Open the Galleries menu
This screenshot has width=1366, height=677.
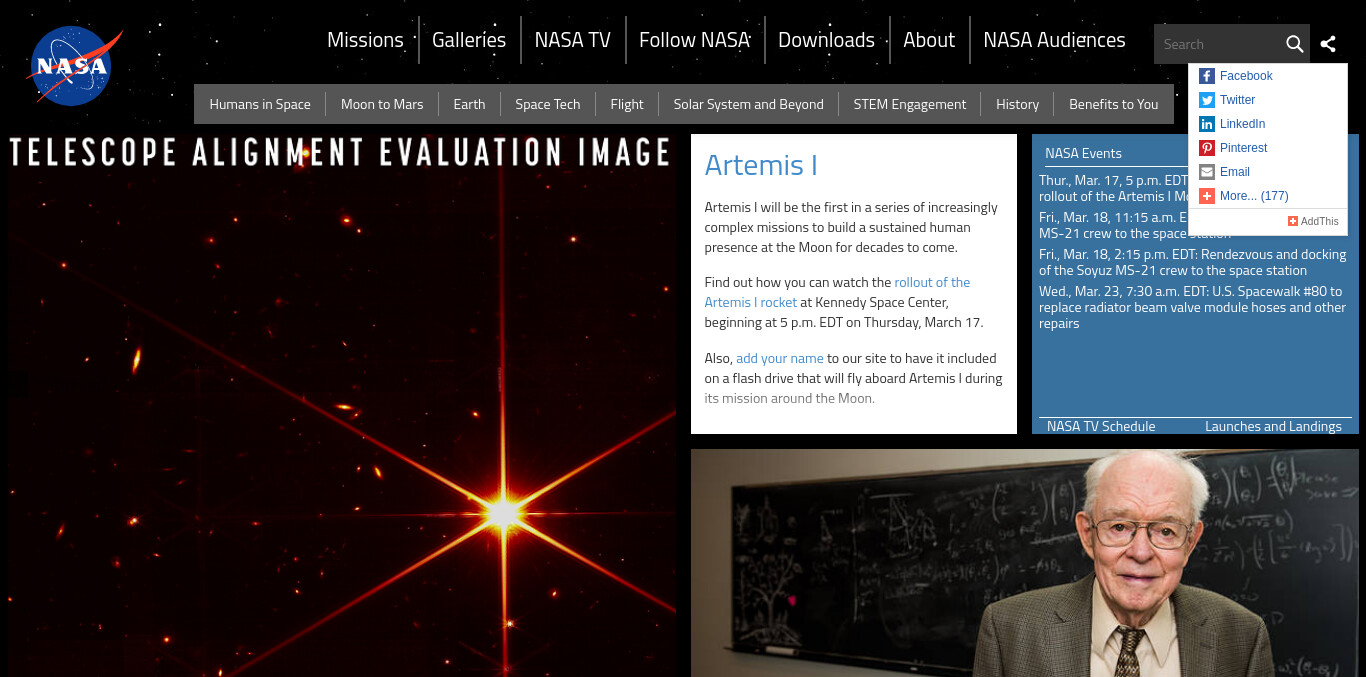coord(469,40)
